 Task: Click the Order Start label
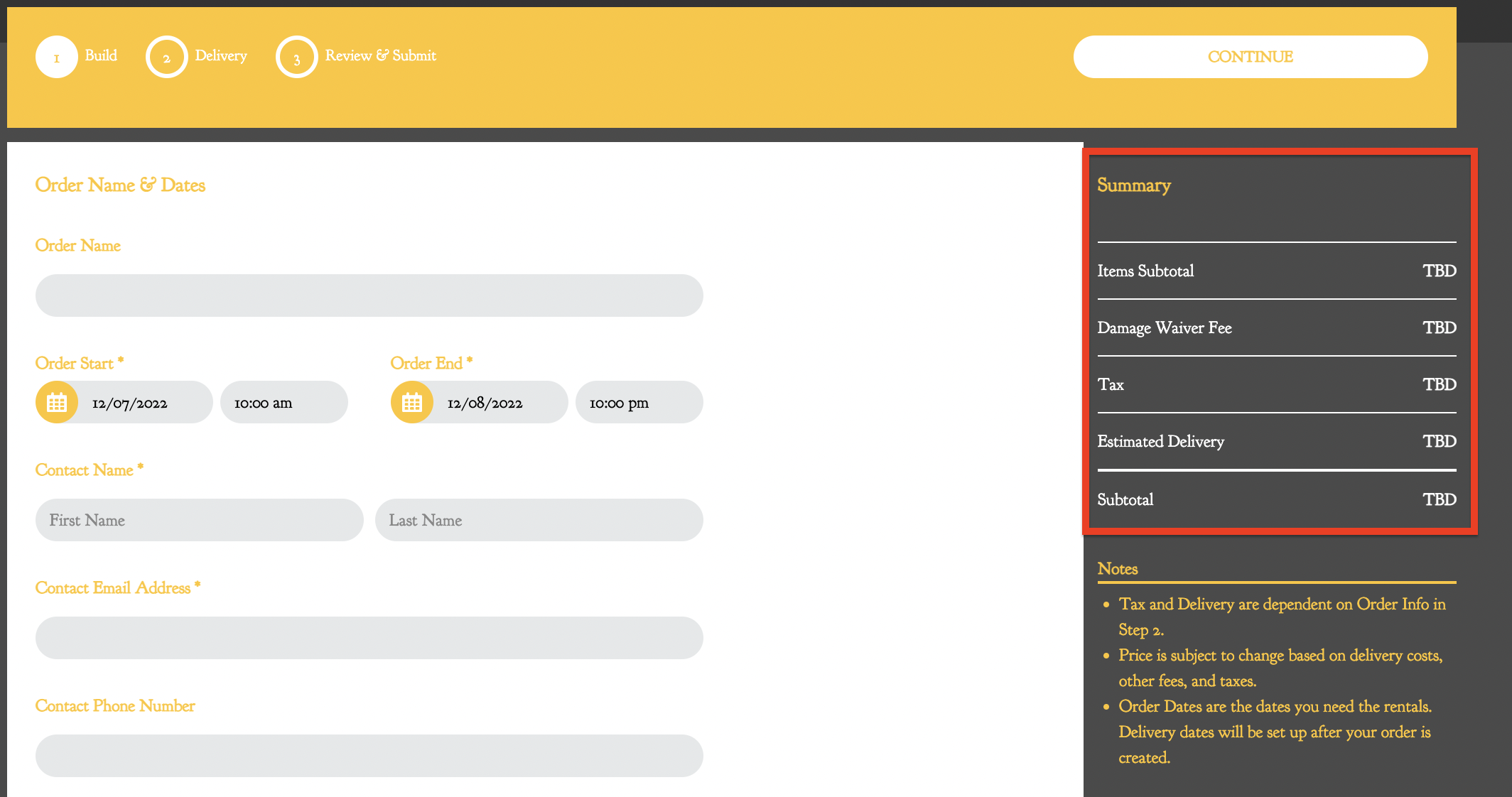click(80, 363)
